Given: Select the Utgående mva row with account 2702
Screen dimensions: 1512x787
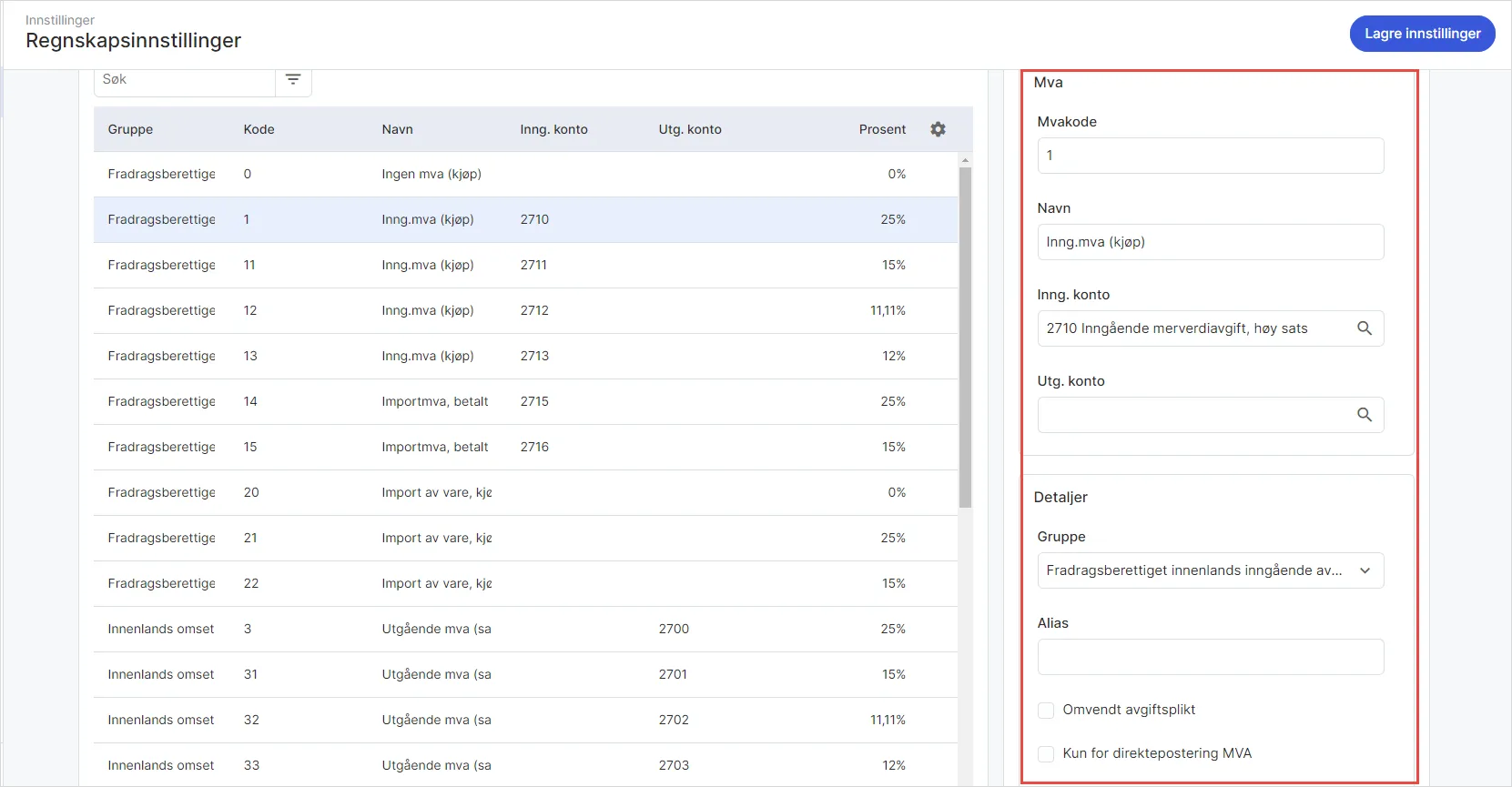Looking at the screenshot, I should tap(525, 721).
